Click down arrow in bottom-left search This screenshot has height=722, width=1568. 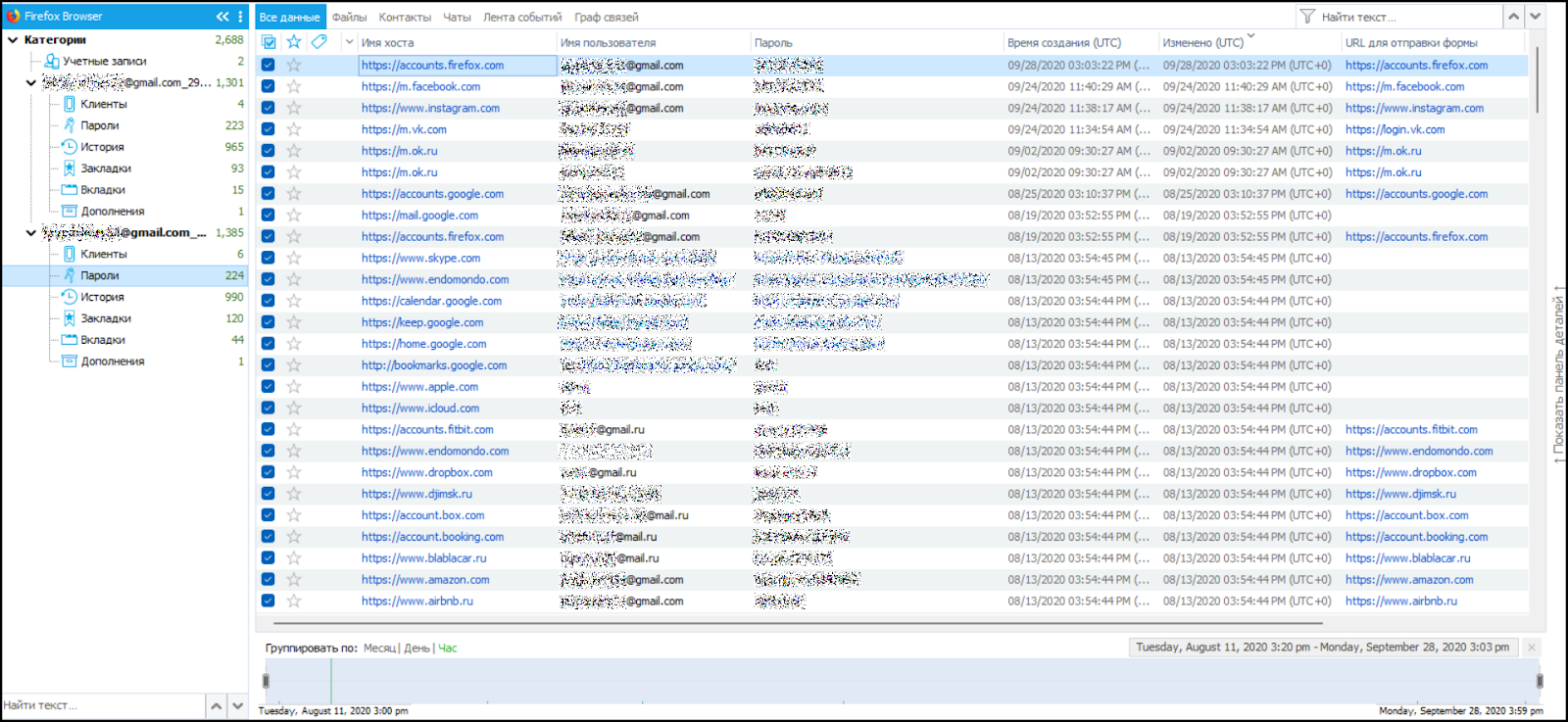(x=237, y=705)
